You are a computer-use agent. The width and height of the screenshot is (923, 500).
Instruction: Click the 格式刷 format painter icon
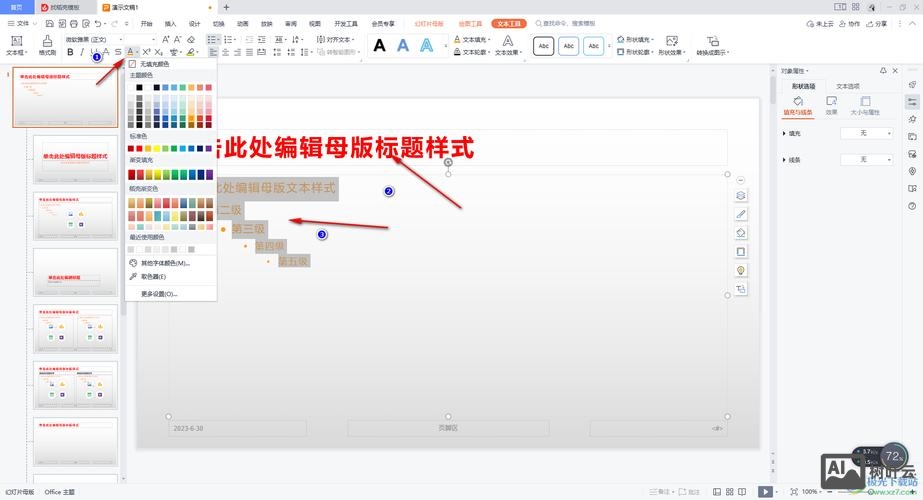click(47, 44)
